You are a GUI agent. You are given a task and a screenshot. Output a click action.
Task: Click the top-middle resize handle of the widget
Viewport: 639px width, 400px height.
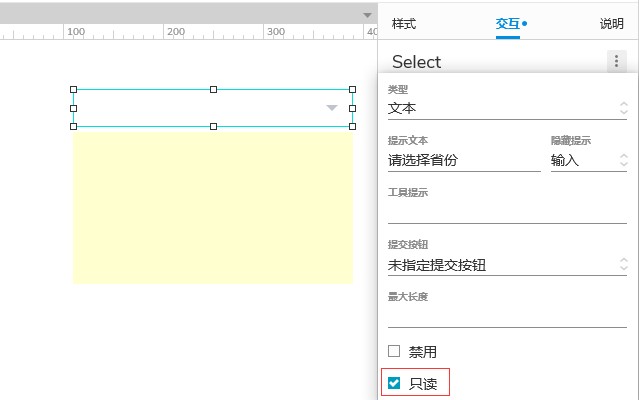tap(213, 89)
